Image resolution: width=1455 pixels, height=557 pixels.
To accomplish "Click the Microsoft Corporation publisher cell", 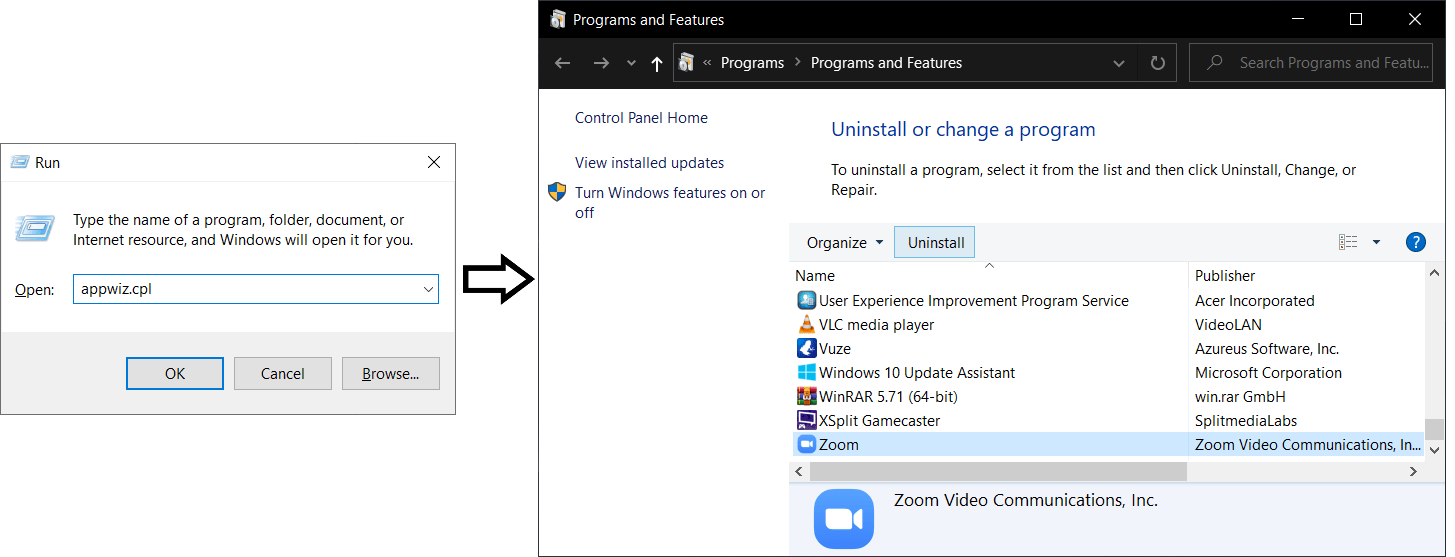I will [x=1268, y=372].
